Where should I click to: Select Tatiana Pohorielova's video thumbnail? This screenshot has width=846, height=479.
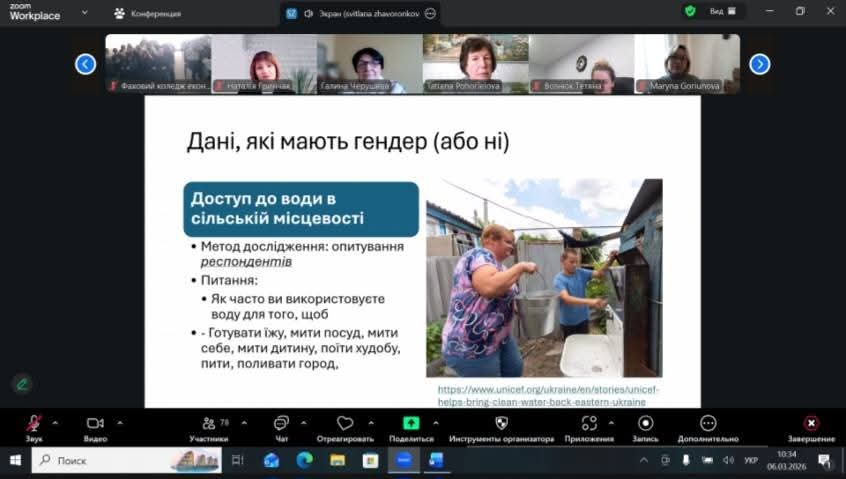coord(475,64)
